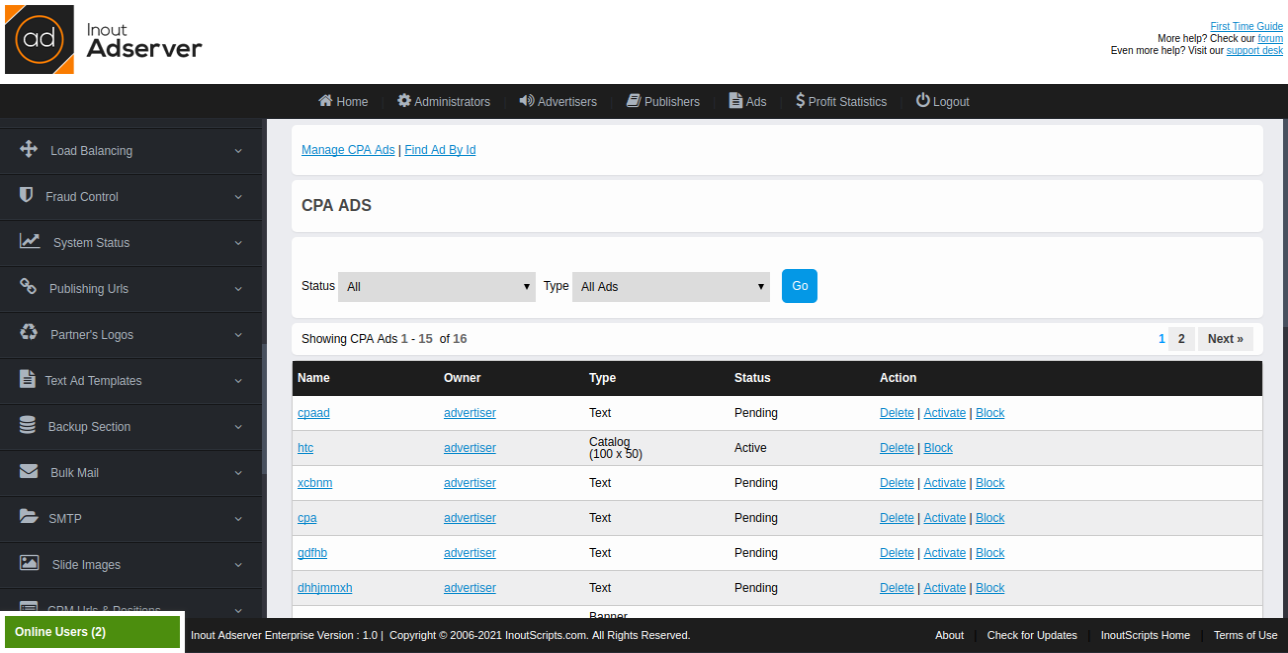This screenshot has height=653, width=1288.
Task: Click the SMTP folder icon
Action: point(29,517)
